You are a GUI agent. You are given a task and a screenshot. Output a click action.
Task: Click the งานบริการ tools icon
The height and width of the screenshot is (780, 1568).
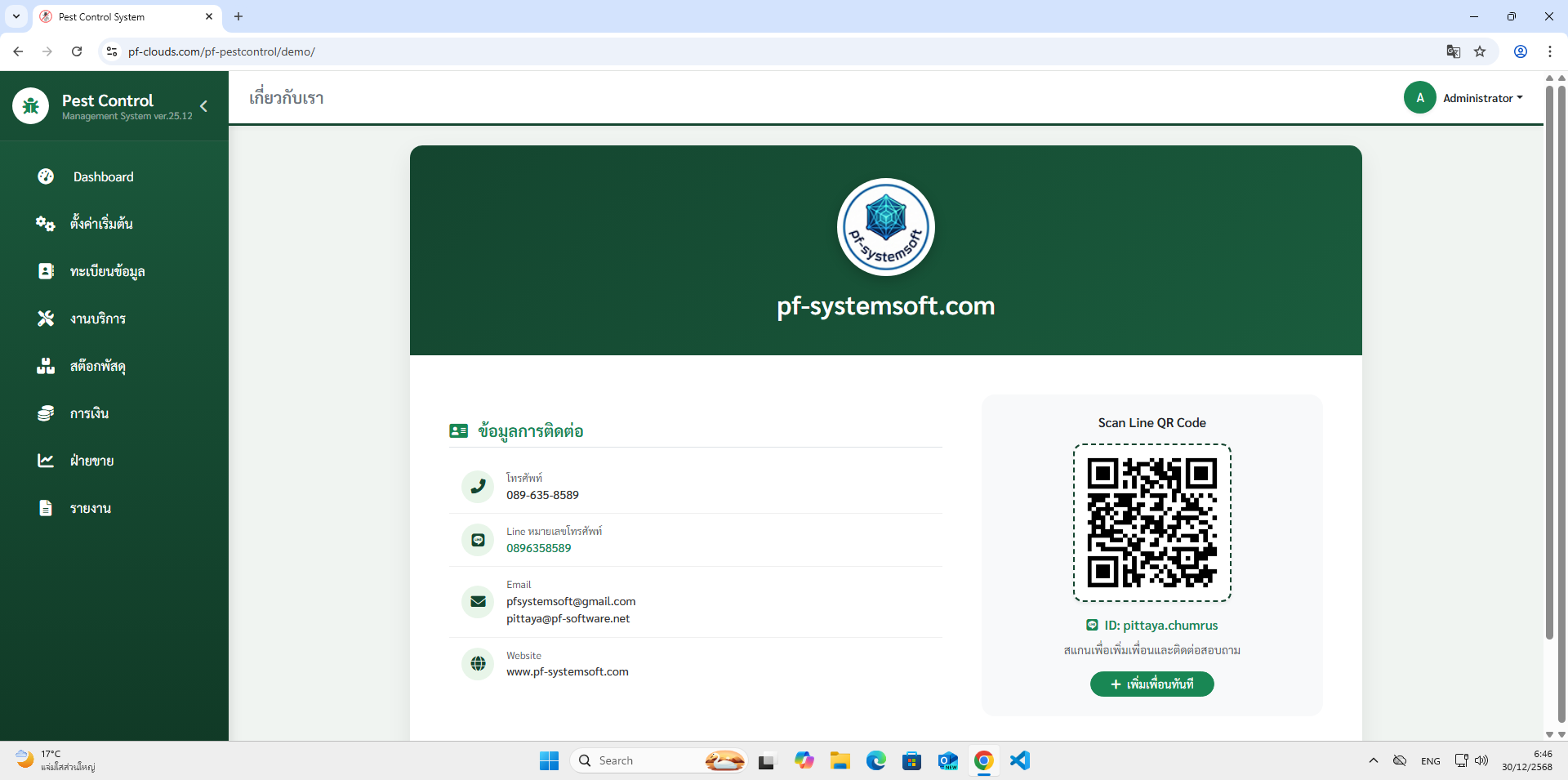(x=46, y=319)
